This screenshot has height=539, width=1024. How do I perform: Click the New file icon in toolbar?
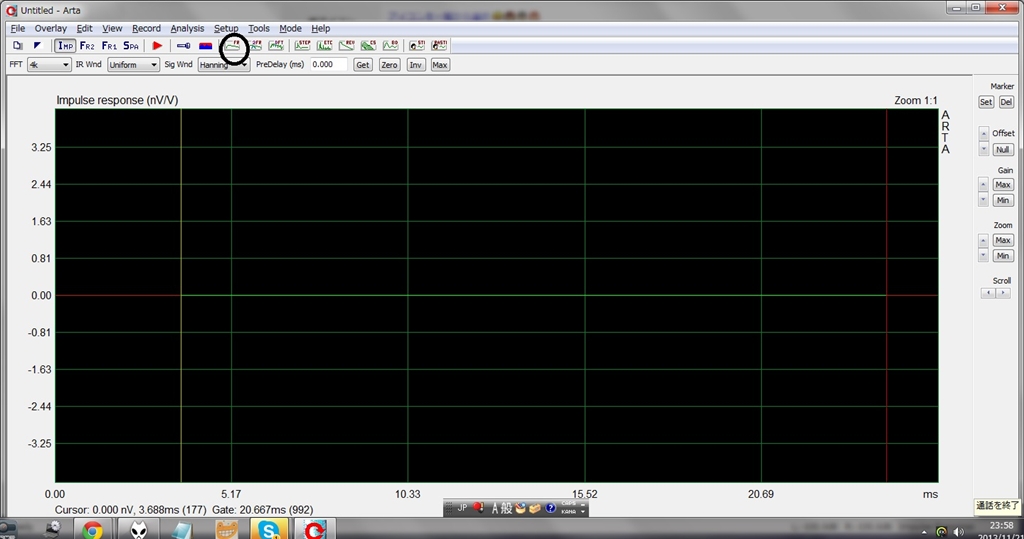coord(18,46)
